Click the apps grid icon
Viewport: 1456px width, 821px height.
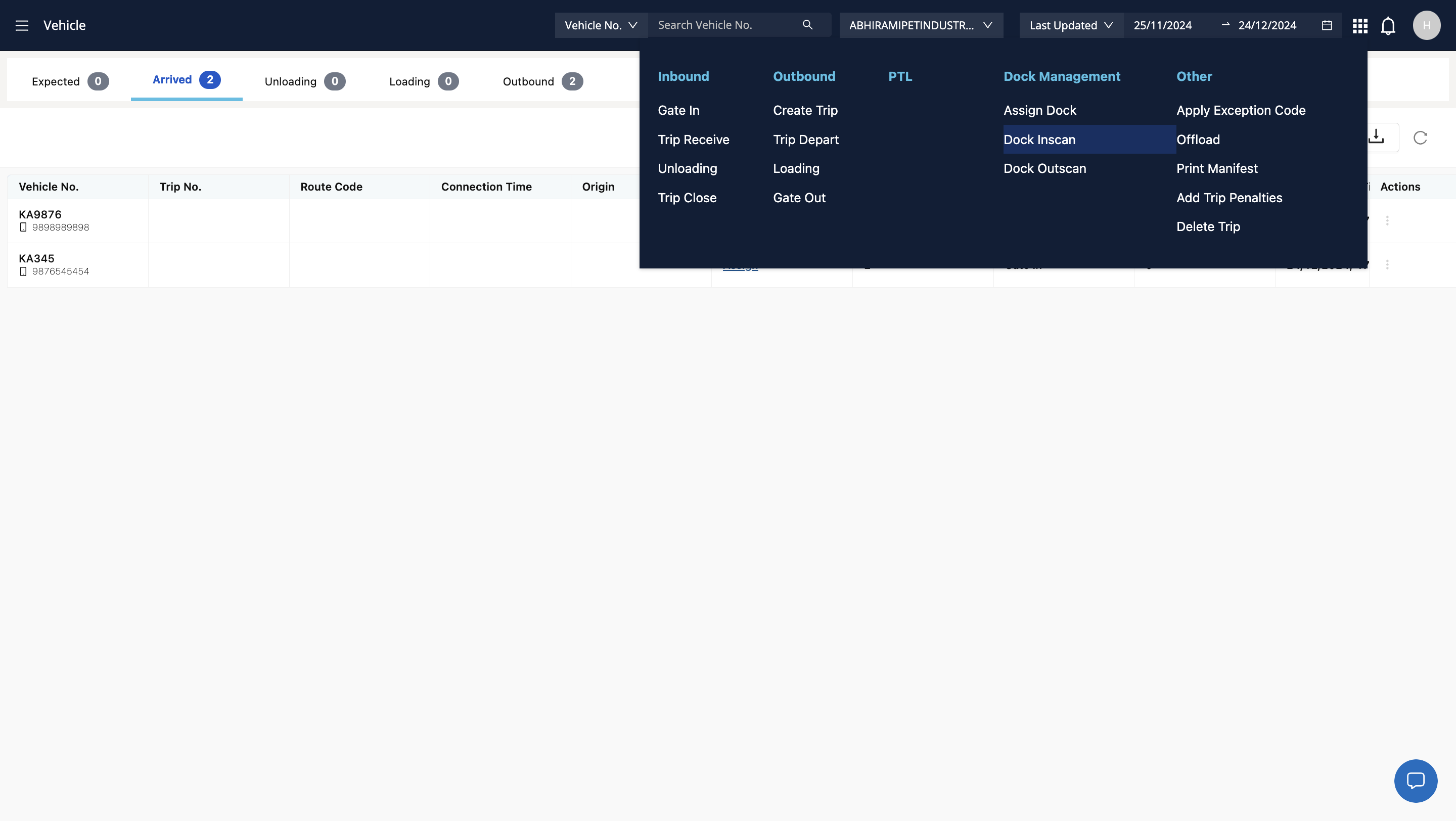click(1359, 25)
